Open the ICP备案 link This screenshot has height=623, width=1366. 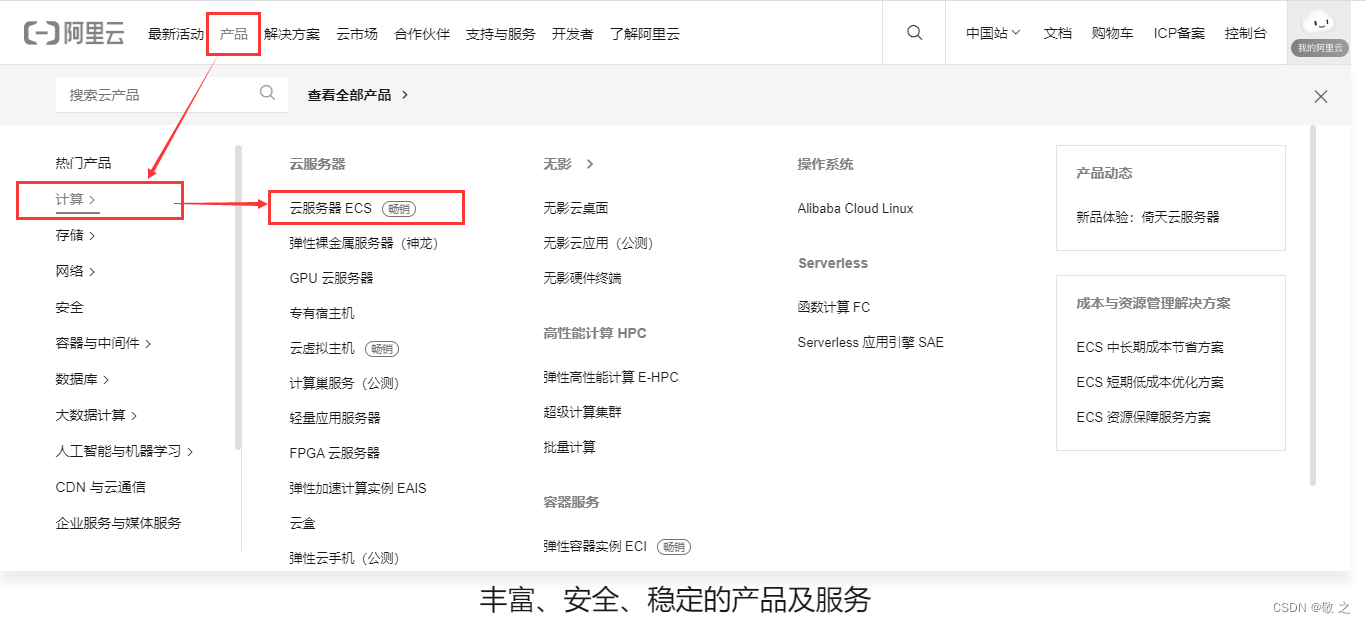1179,33
